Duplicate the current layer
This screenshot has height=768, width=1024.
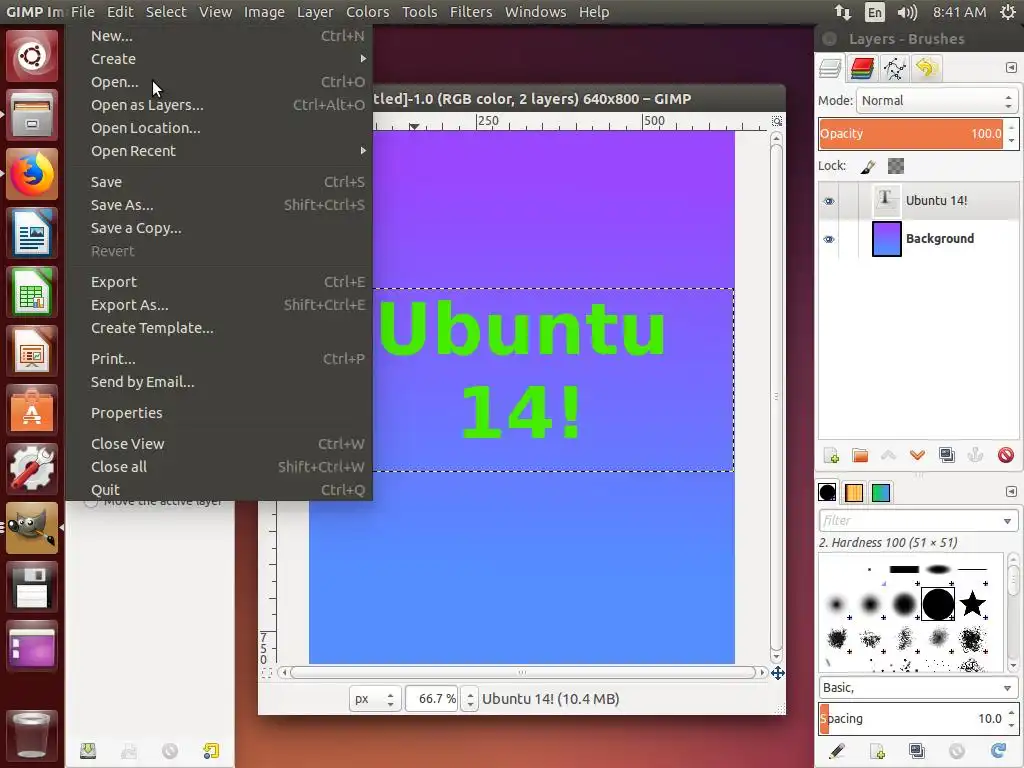coord(946,455)
